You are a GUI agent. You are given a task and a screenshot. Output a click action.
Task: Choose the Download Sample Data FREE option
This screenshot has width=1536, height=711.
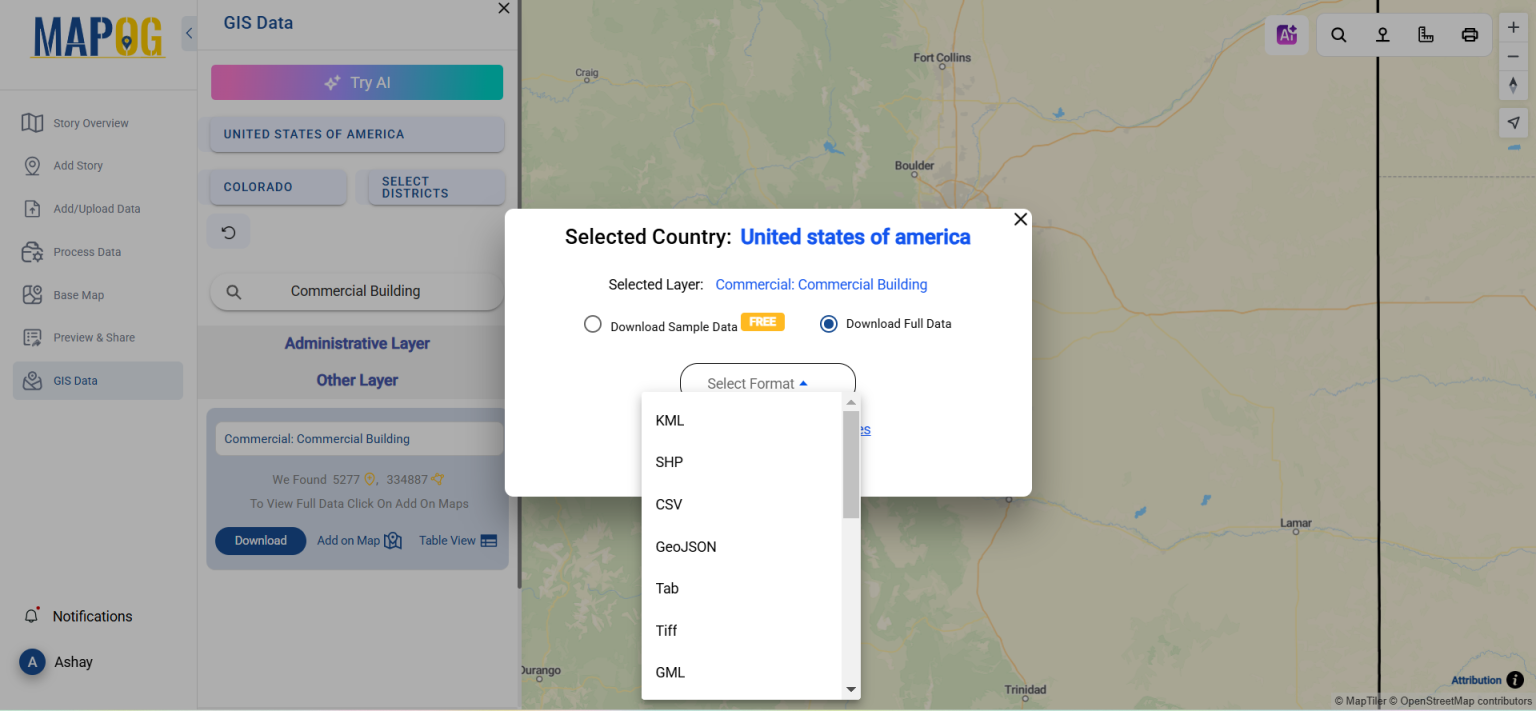coord(593,323)
